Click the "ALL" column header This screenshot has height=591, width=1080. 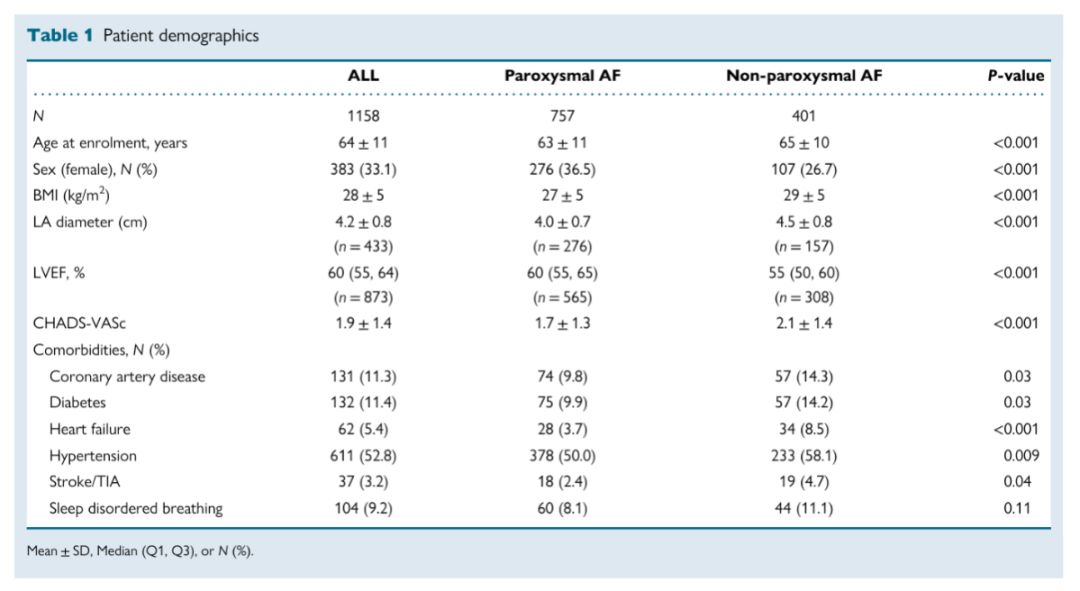click(363, 76)
